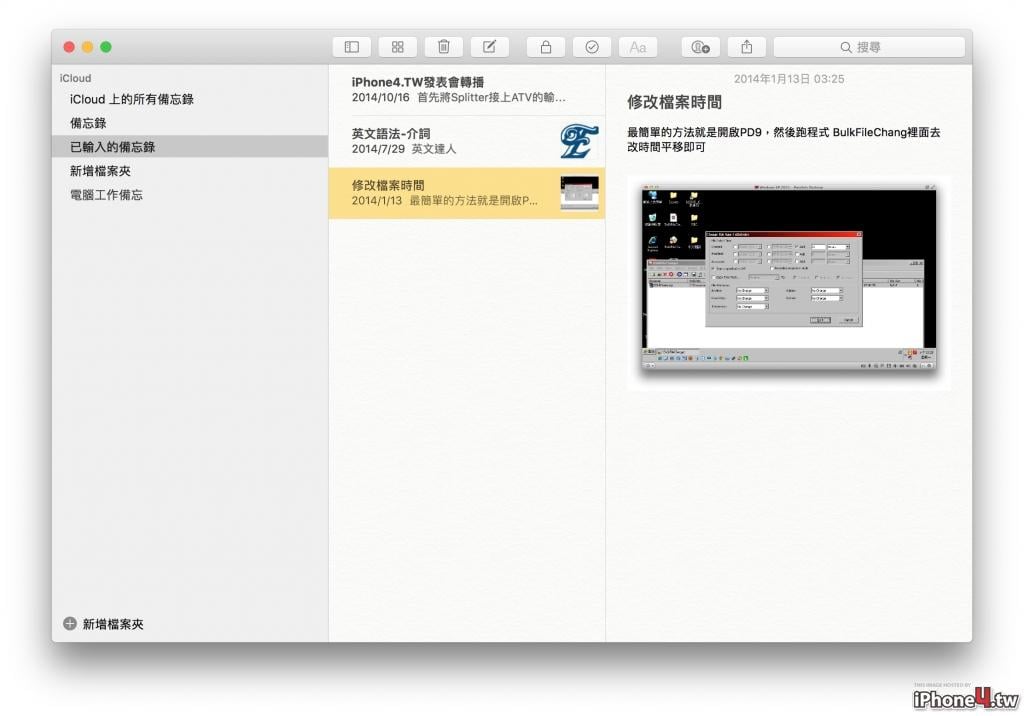The height and width of the screenshot is (716, 1024).
Task: Click the embedded Windows screenshot image
Action: click(x=789, y=280)
